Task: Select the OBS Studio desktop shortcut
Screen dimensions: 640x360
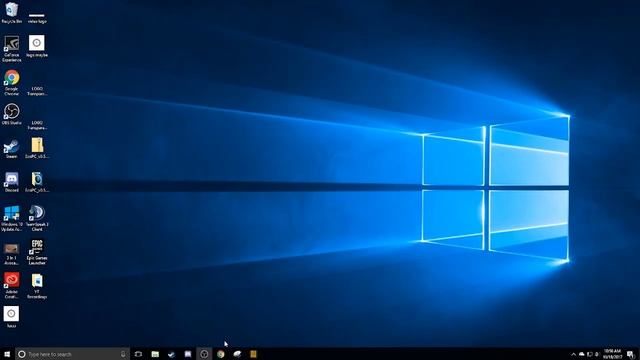Action: (x=11, y=114)
